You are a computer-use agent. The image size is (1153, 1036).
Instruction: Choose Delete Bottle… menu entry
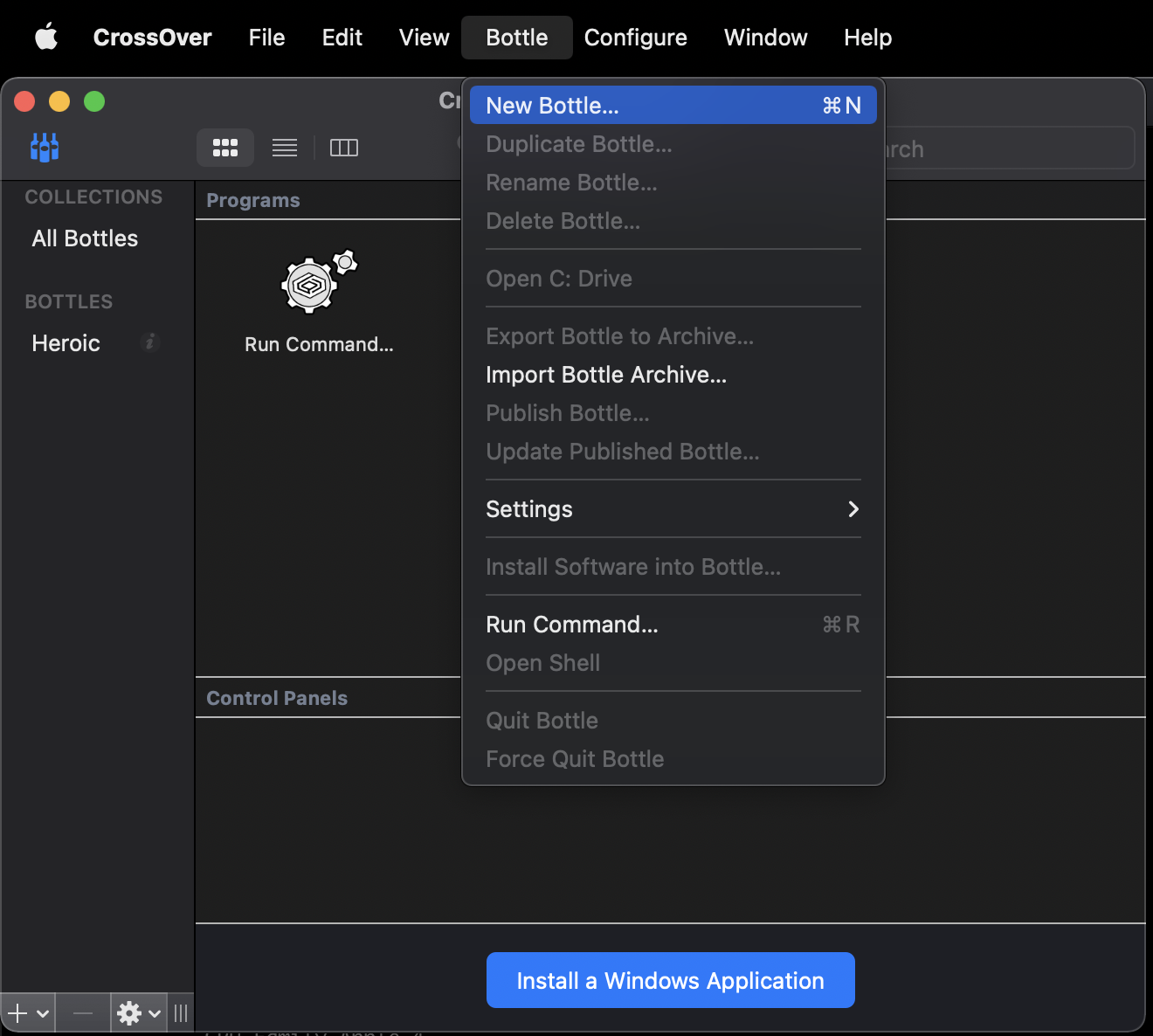click(673, 221)
